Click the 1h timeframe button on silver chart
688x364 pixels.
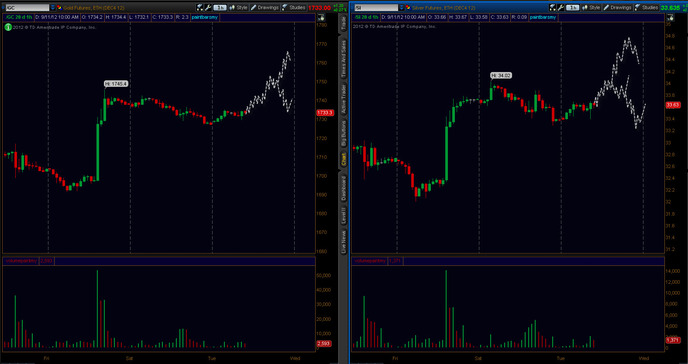[x=573, y=7]
